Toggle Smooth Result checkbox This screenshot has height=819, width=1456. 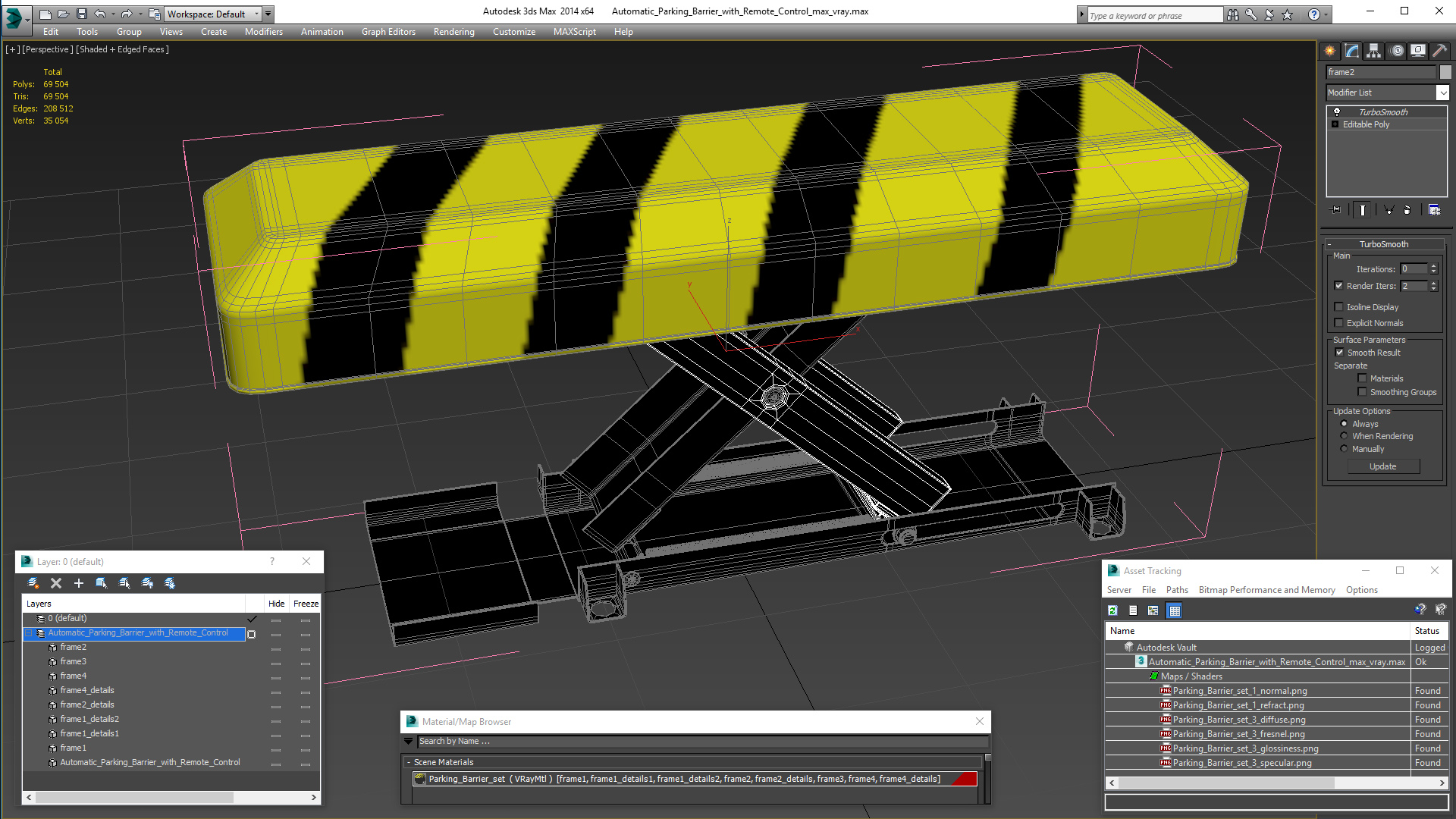point(1340,353)
